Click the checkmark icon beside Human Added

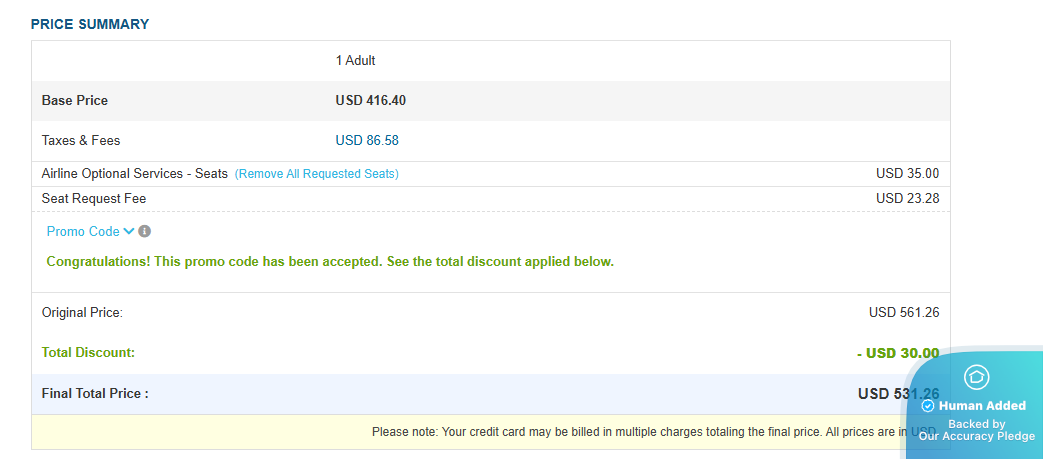tap(927, 406)
